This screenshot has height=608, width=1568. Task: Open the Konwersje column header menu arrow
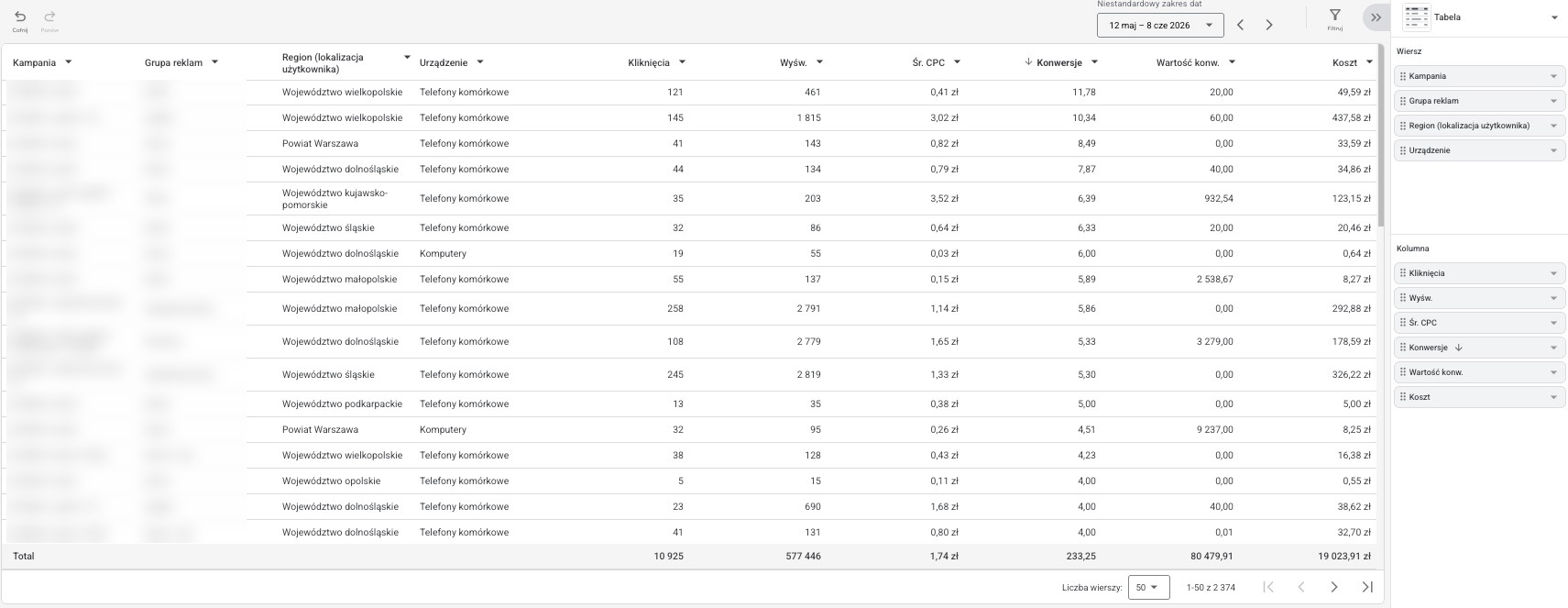(1094, 62)
